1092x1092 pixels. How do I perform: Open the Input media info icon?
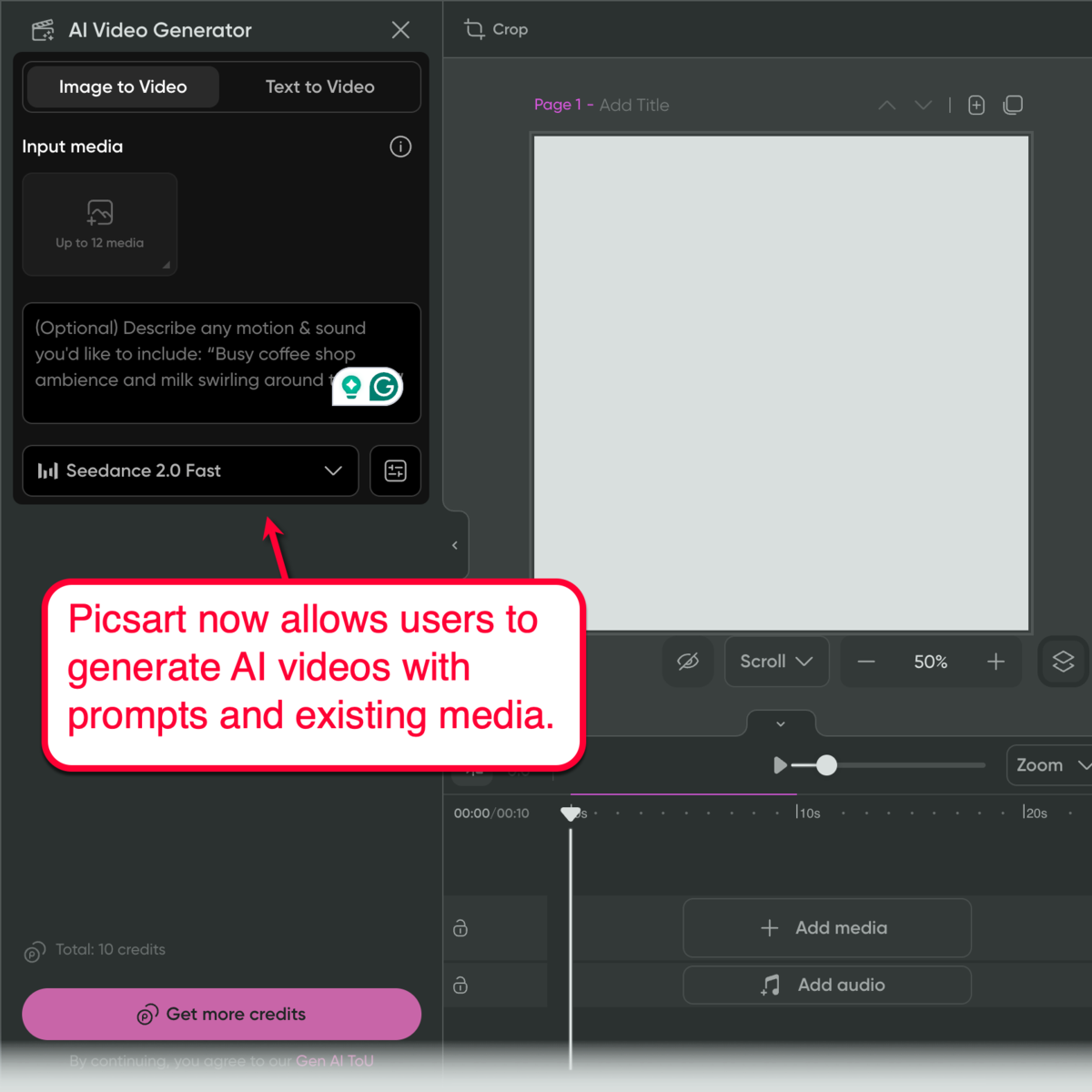[x=400, y=147]
